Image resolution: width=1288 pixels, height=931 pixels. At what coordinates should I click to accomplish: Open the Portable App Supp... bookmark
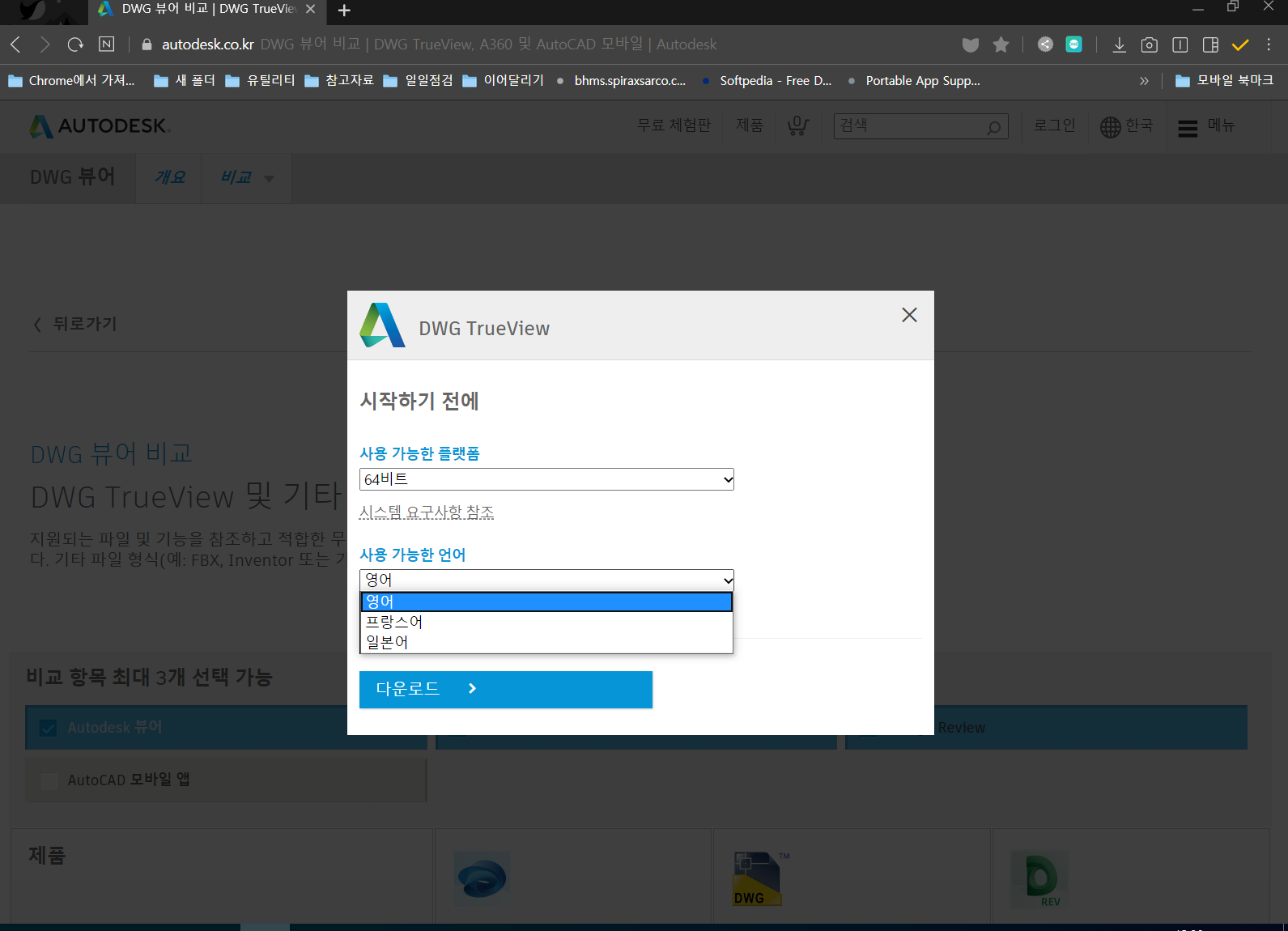(914, 81)
